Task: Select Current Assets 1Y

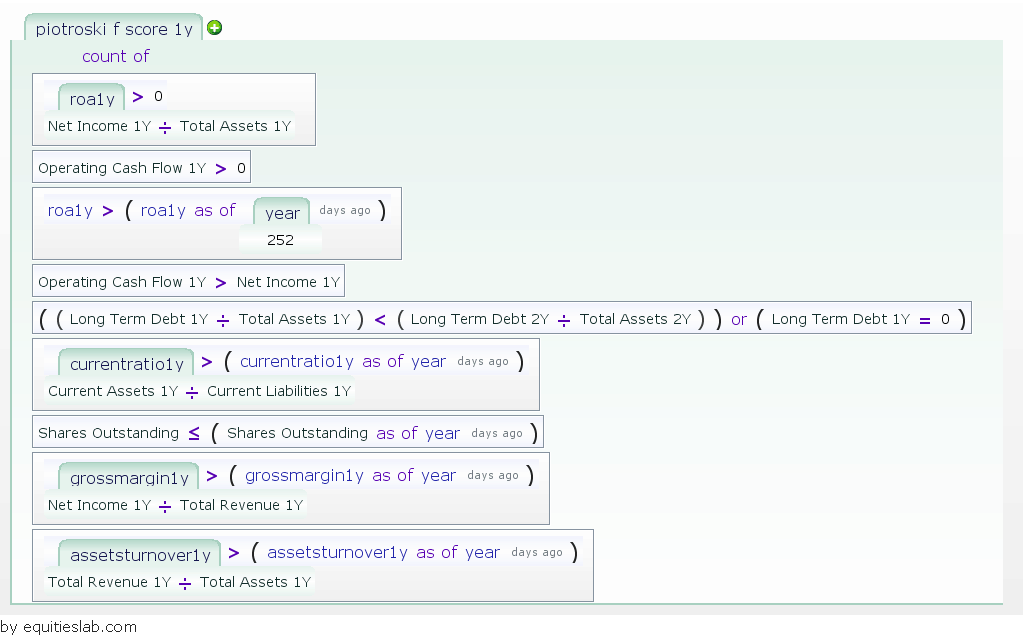Action: coord(113,391)
